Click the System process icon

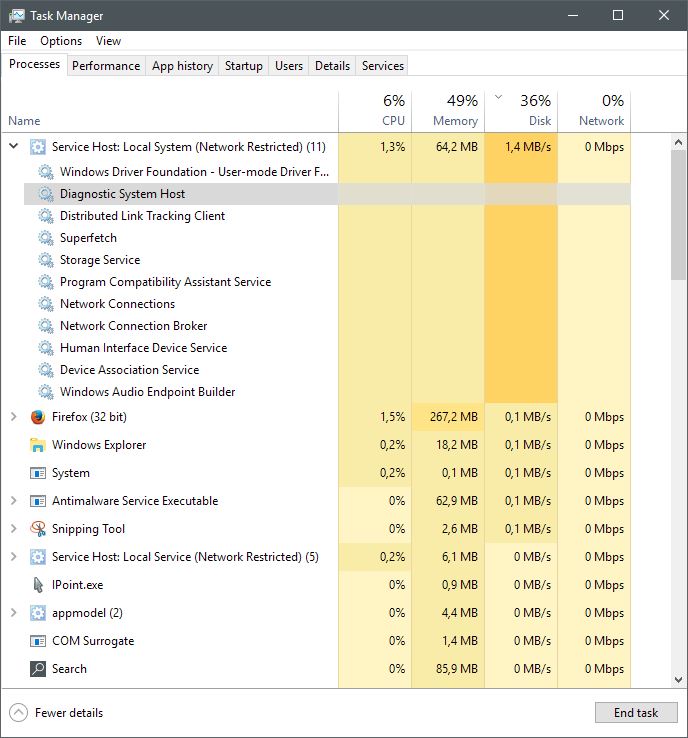tap(38, 473)
